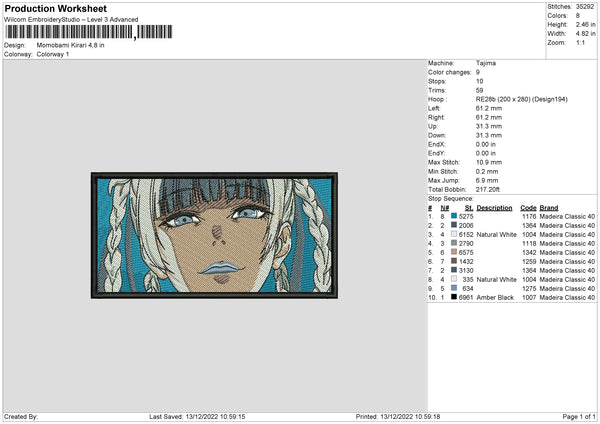
Task: Click 'Printed: 13/12/2022 10:59:18' footer
Action: point(398,416)
